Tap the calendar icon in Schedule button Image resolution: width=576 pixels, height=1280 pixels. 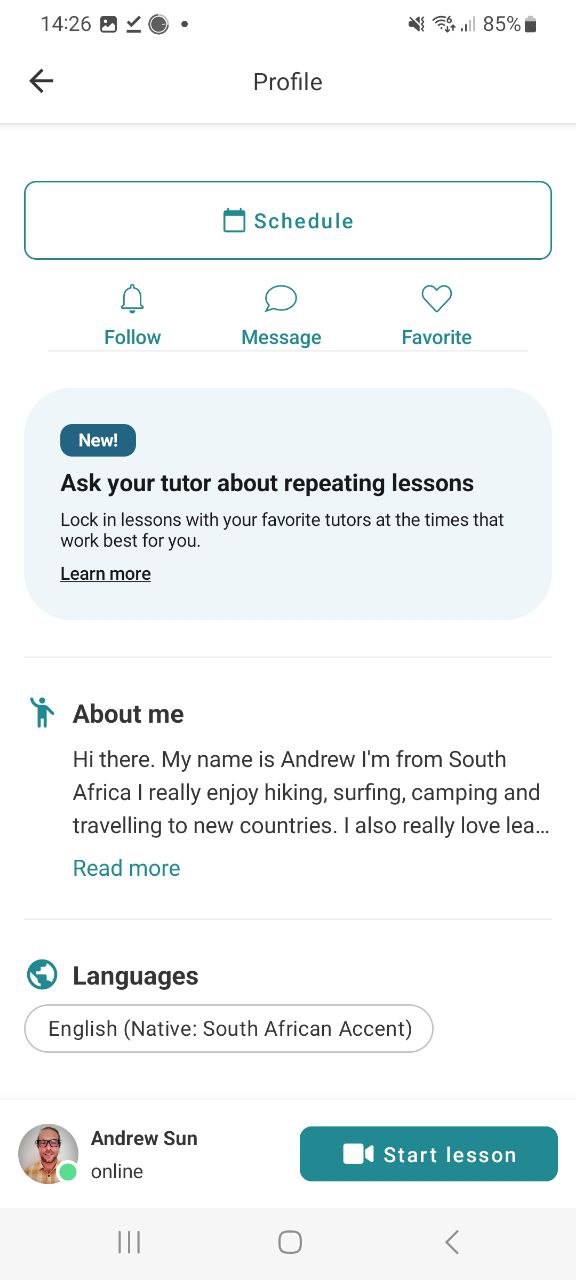(234, 220)
